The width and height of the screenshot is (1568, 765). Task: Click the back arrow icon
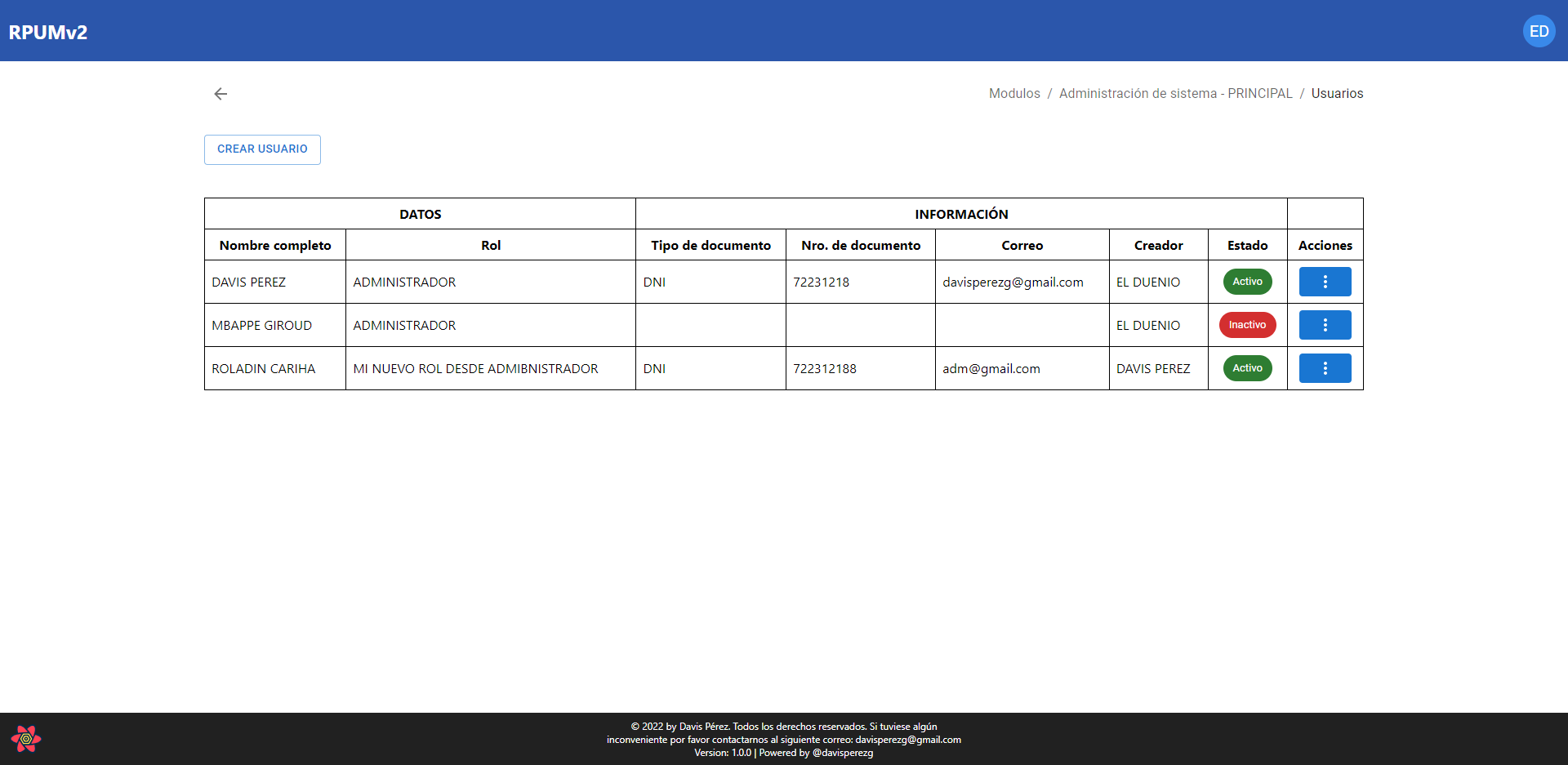220,94
